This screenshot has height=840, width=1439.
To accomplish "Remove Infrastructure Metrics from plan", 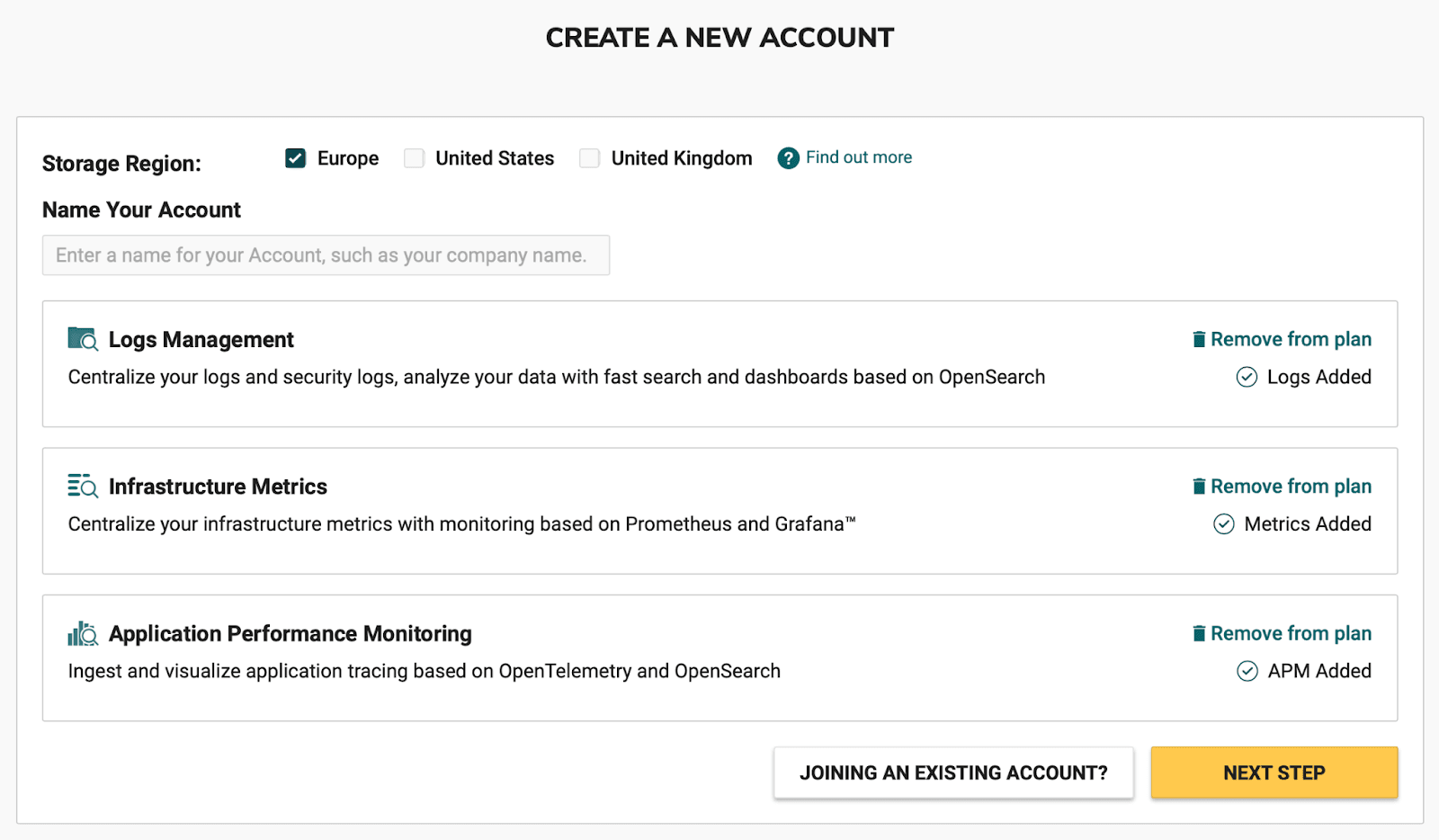I will pyautogui.click(x=1291, y=486).
